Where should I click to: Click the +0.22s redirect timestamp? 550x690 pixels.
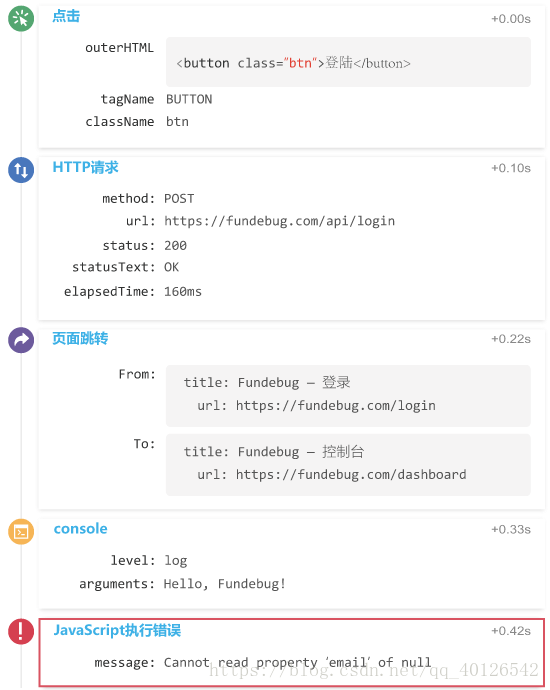tap(511, 339)
